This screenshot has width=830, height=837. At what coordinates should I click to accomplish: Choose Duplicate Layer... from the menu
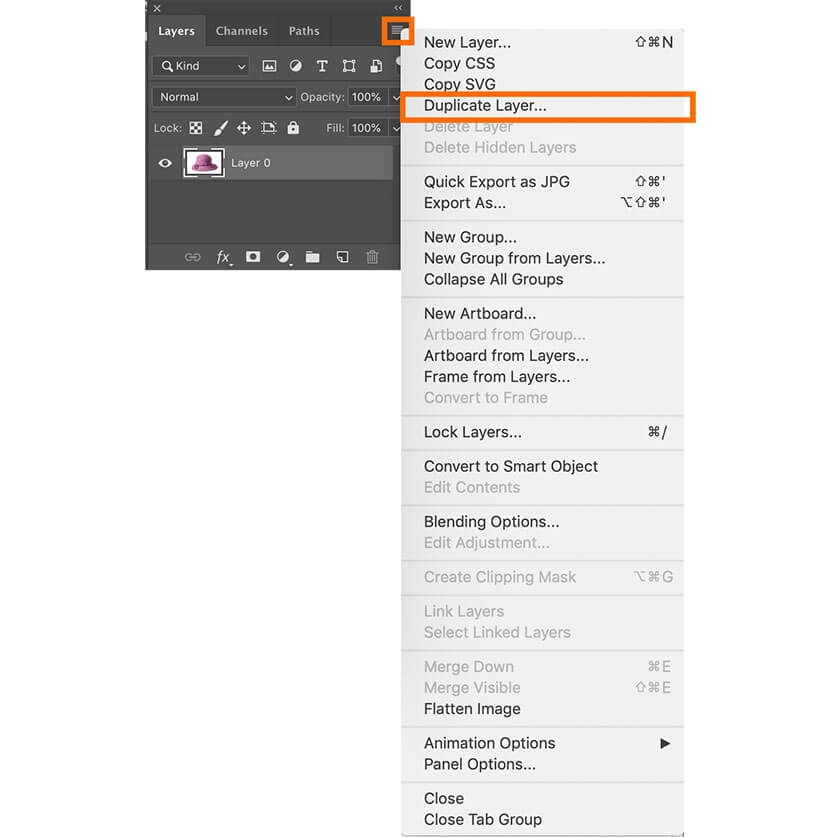(x=485, y=105)
